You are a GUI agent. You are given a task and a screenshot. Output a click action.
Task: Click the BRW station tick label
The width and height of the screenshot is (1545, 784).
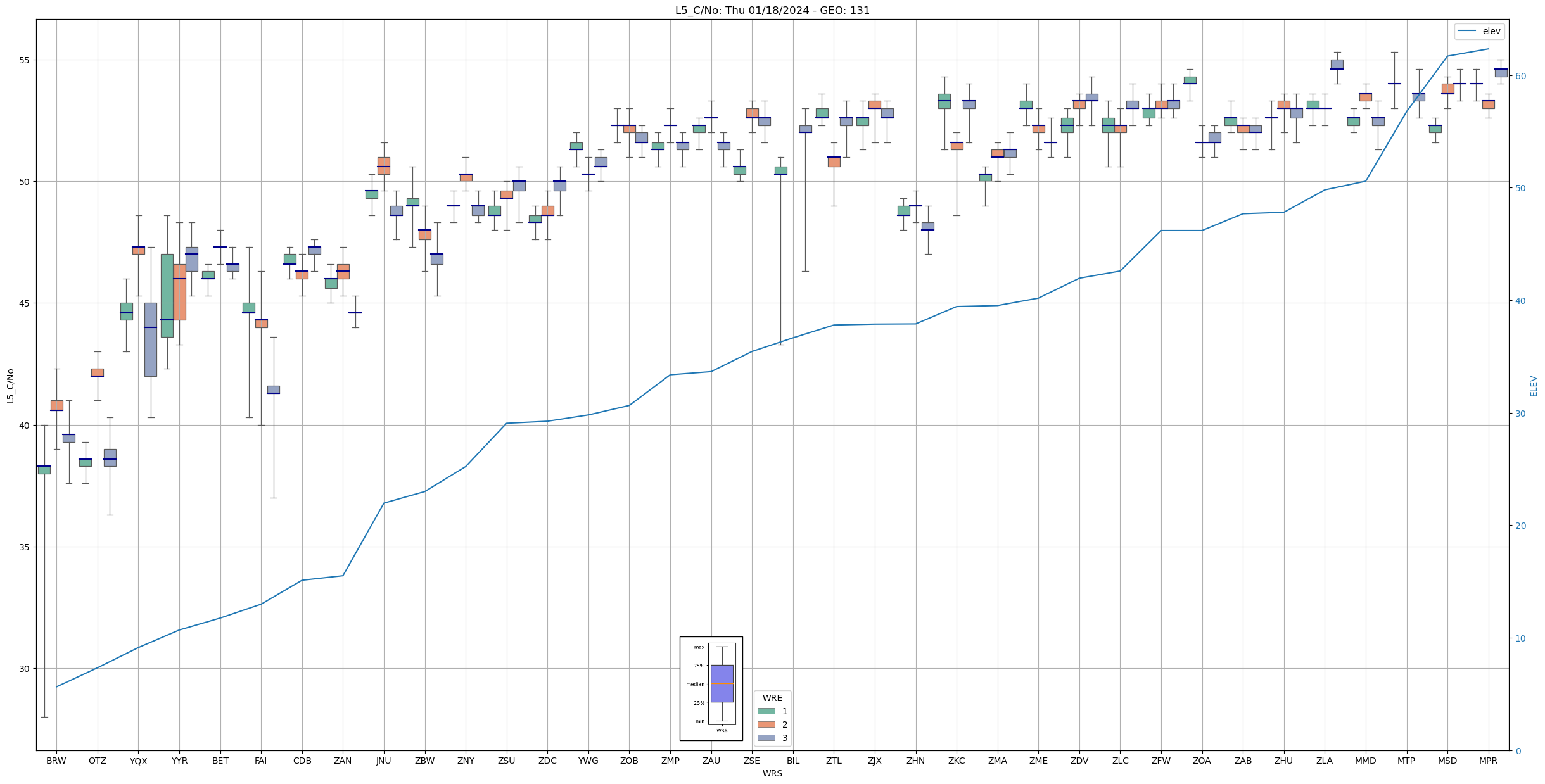tap(56, 761)
